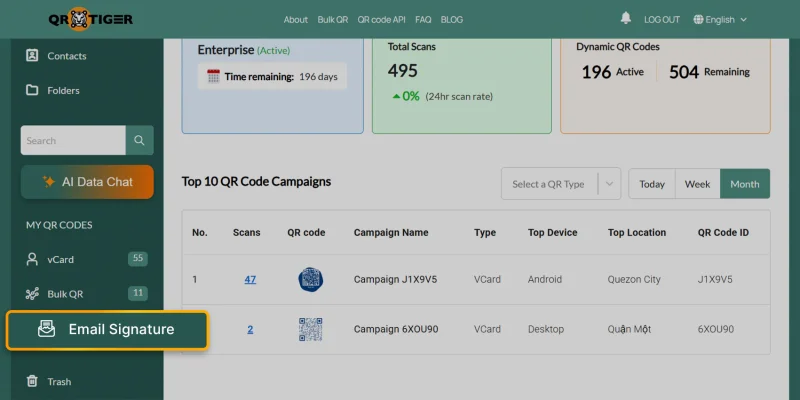Open the Select a QR Type dropdown

point(561,184)
